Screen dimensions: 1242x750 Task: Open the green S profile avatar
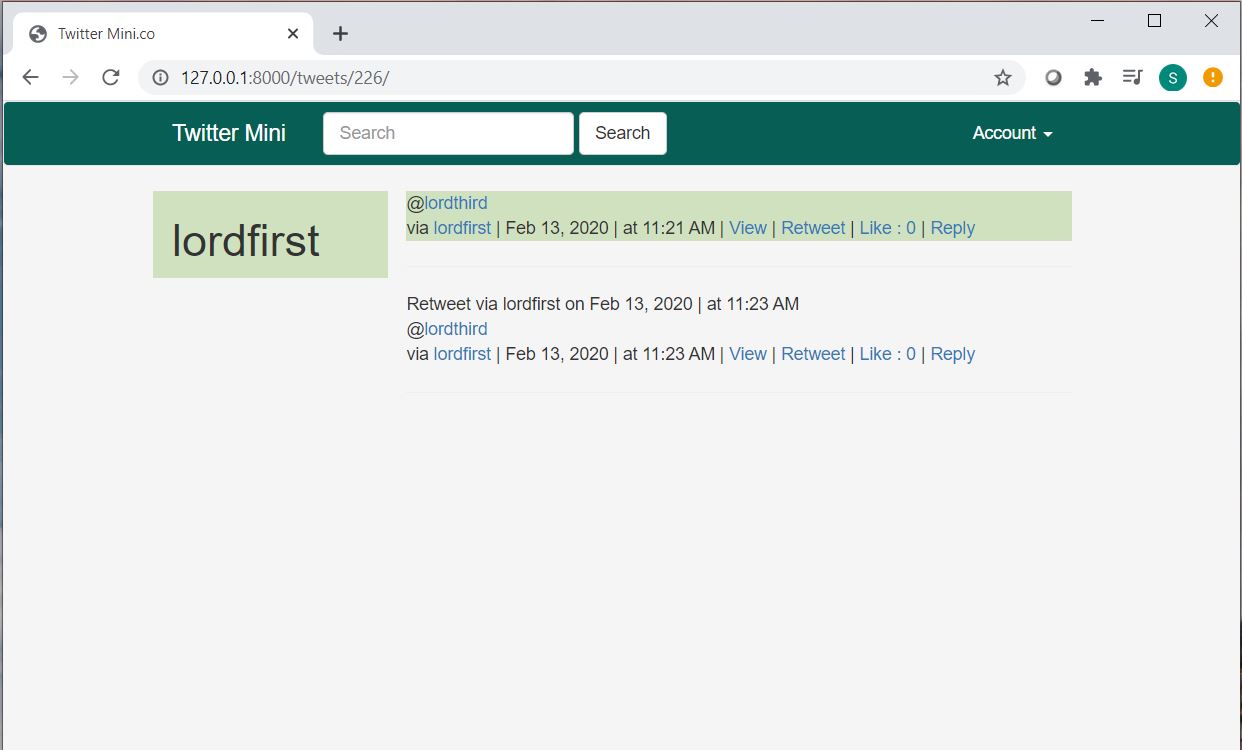click(x=1173, y=77)
